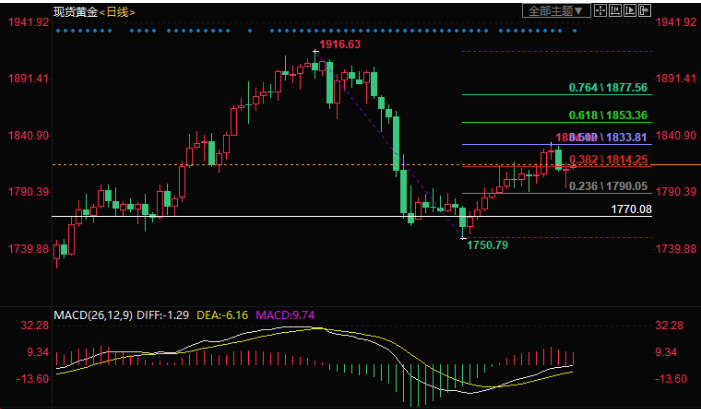
Task: Click the 现货黄金 chart title
Action: (x=75, y=12)
